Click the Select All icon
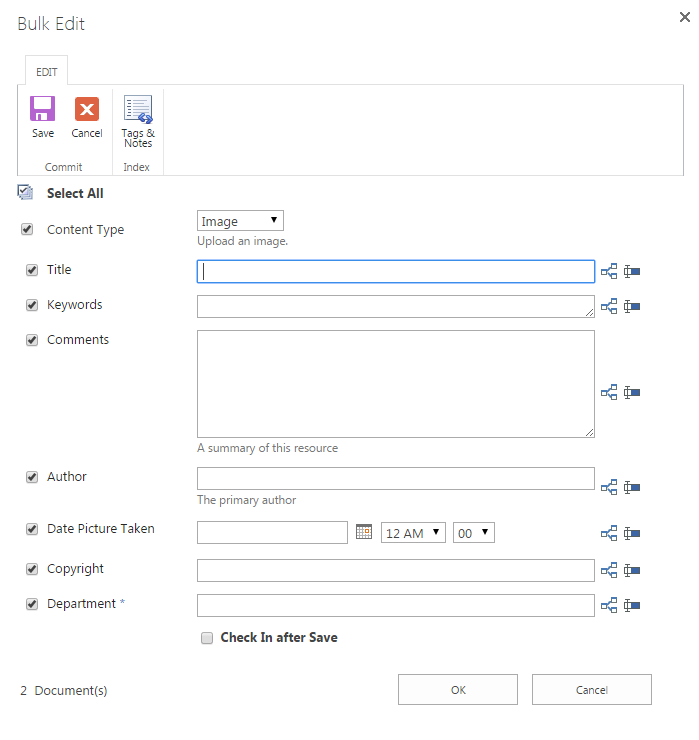The image size is (699, 740). tap(25, 192)
